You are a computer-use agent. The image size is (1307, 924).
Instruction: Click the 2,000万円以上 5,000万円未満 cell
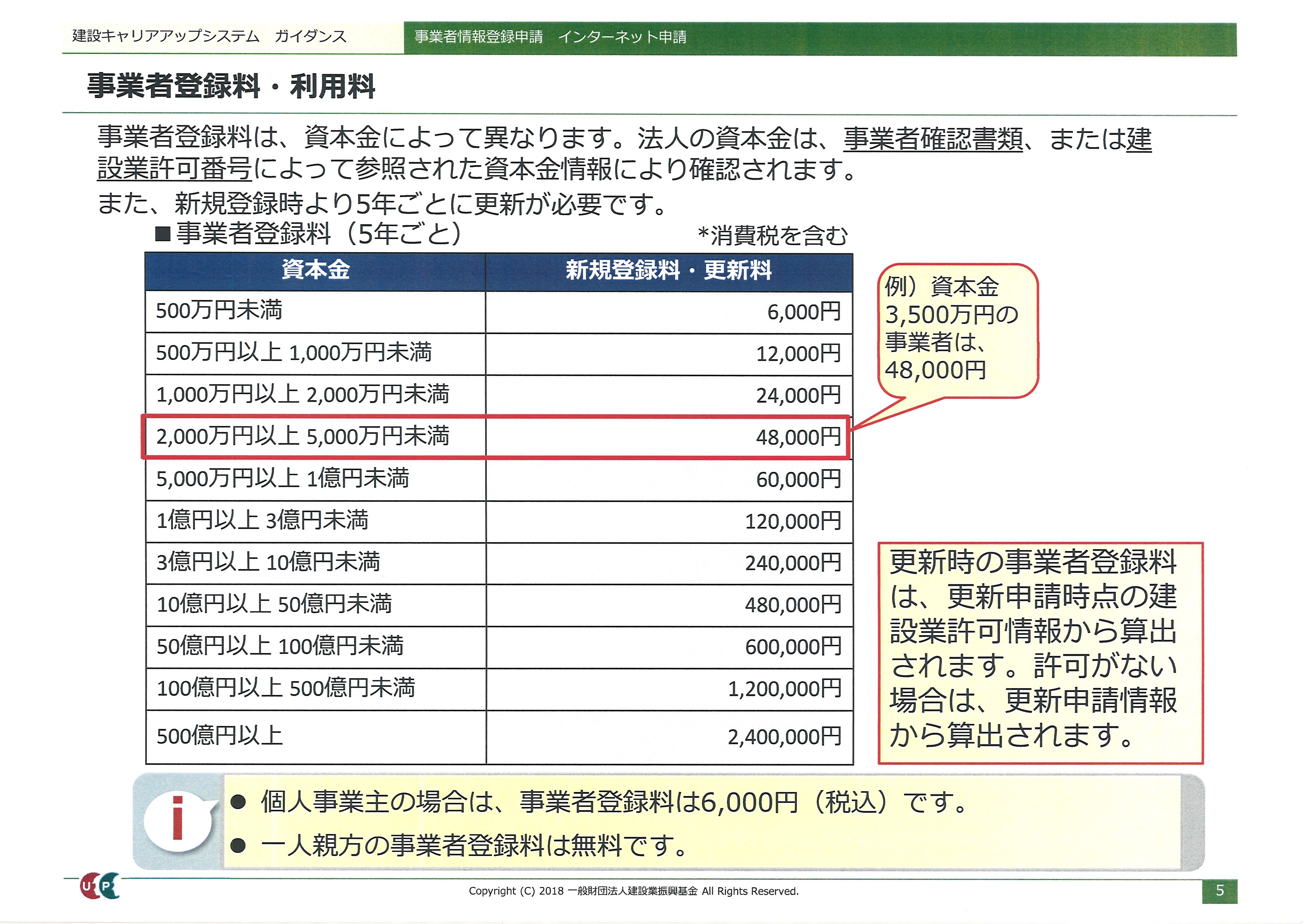pos(315,437)
